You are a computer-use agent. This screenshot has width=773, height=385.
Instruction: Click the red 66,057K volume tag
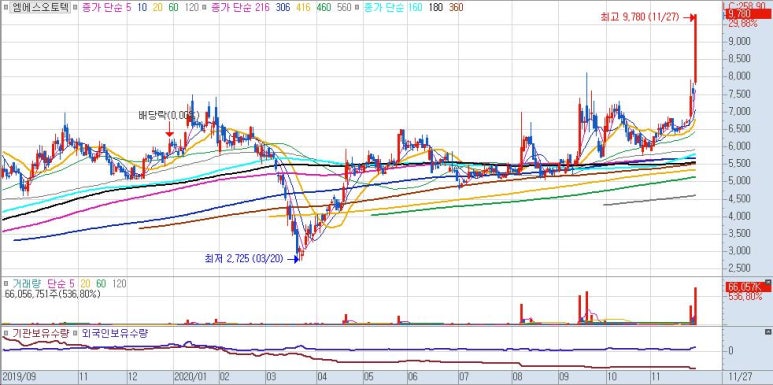point(748,287)
